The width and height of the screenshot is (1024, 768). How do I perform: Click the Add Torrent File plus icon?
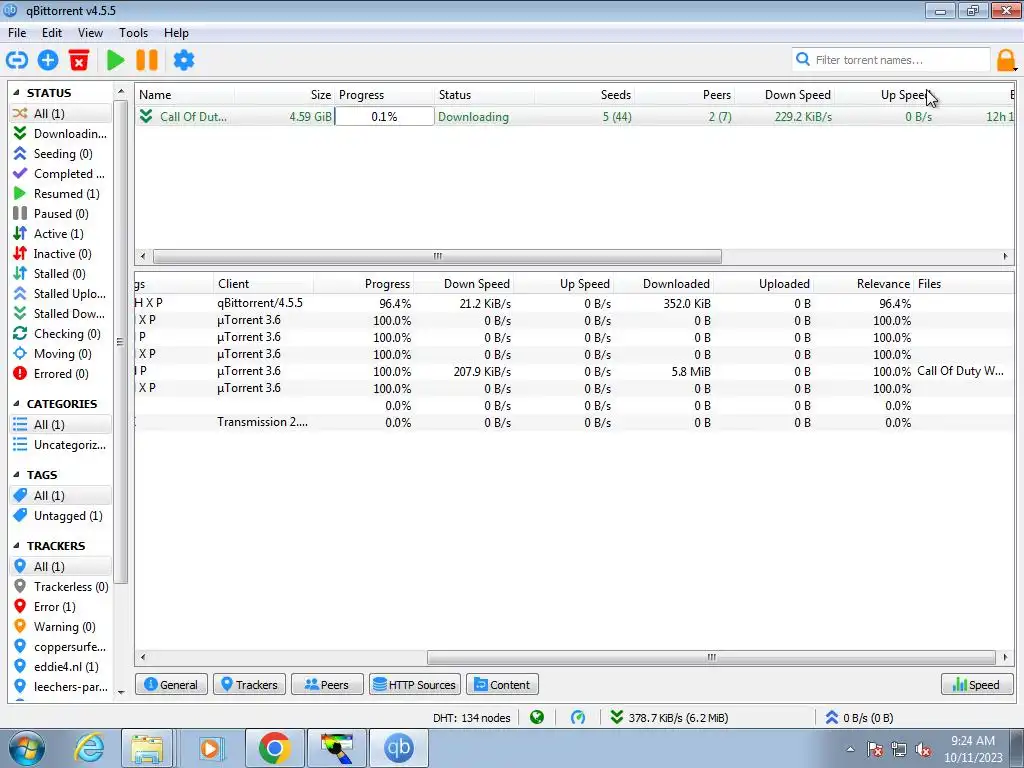(x=48, y=60)
